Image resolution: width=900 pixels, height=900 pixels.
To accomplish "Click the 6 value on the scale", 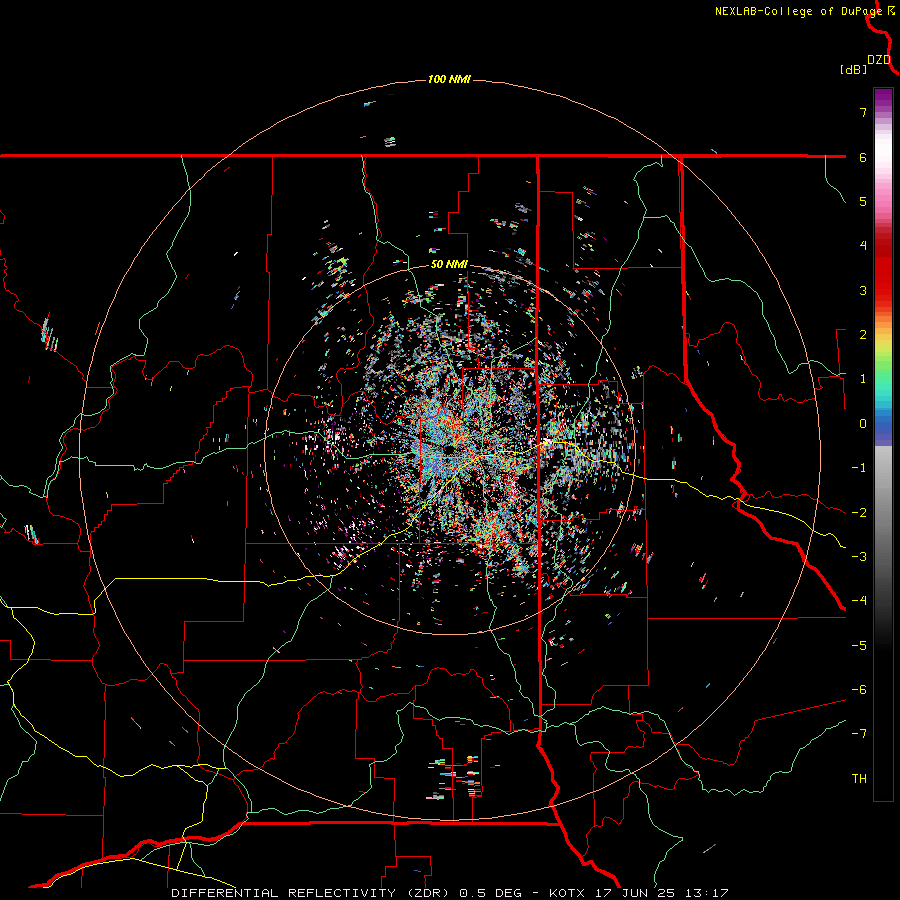I will pyautogui.click(x=863, y=157).
